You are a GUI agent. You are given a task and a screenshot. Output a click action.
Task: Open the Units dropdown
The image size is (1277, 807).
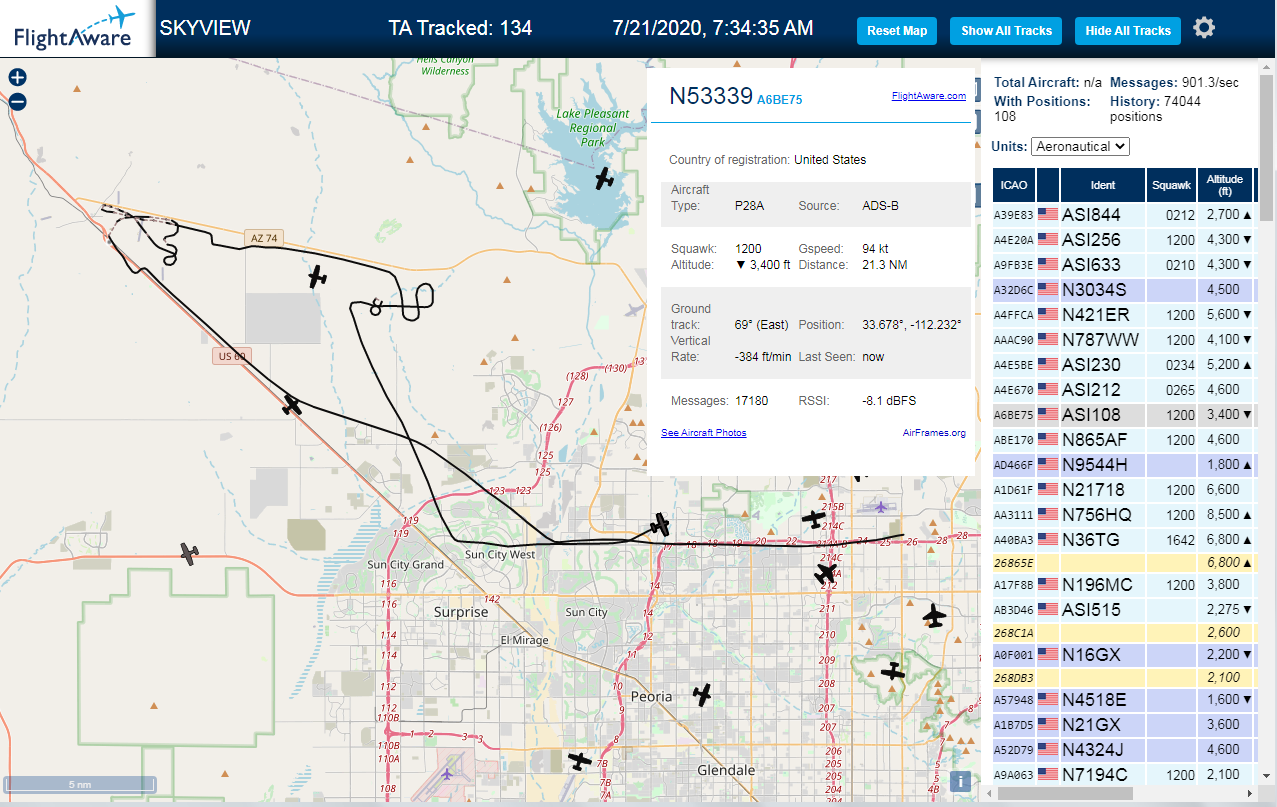1080,146
